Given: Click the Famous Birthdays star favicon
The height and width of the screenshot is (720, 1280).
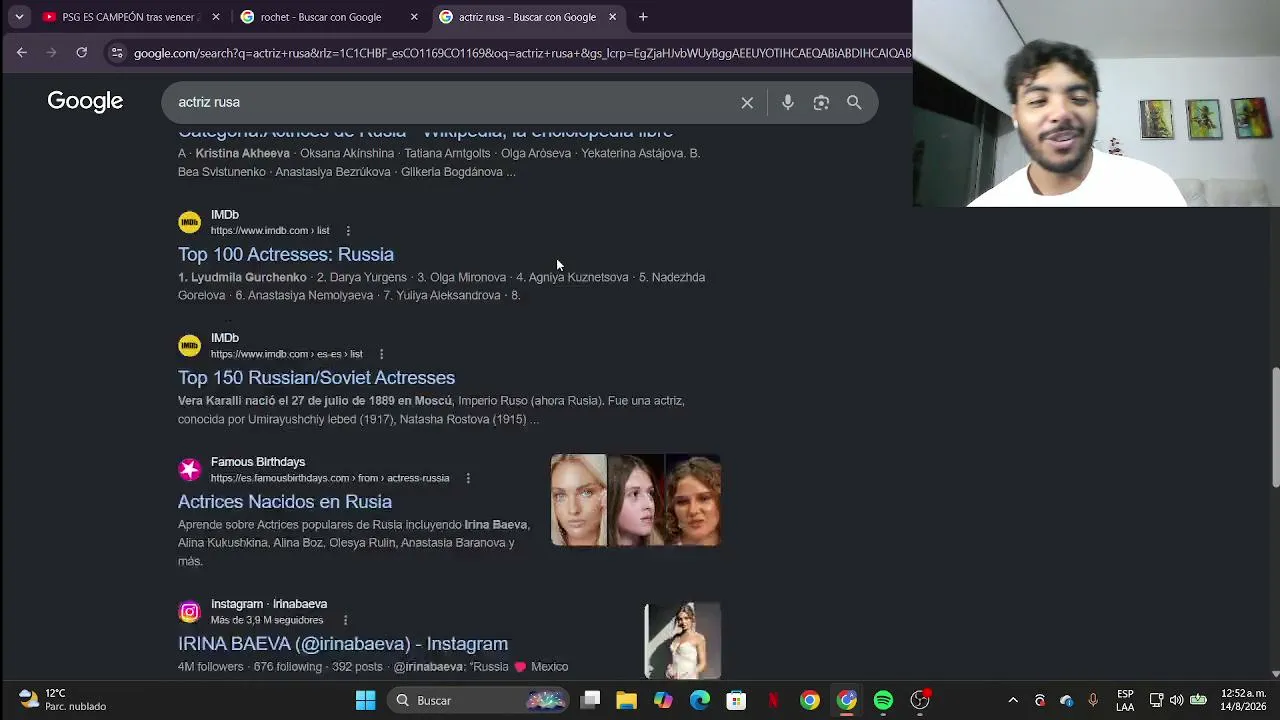Looking at the screenshot, I should [x=189, y=469].
